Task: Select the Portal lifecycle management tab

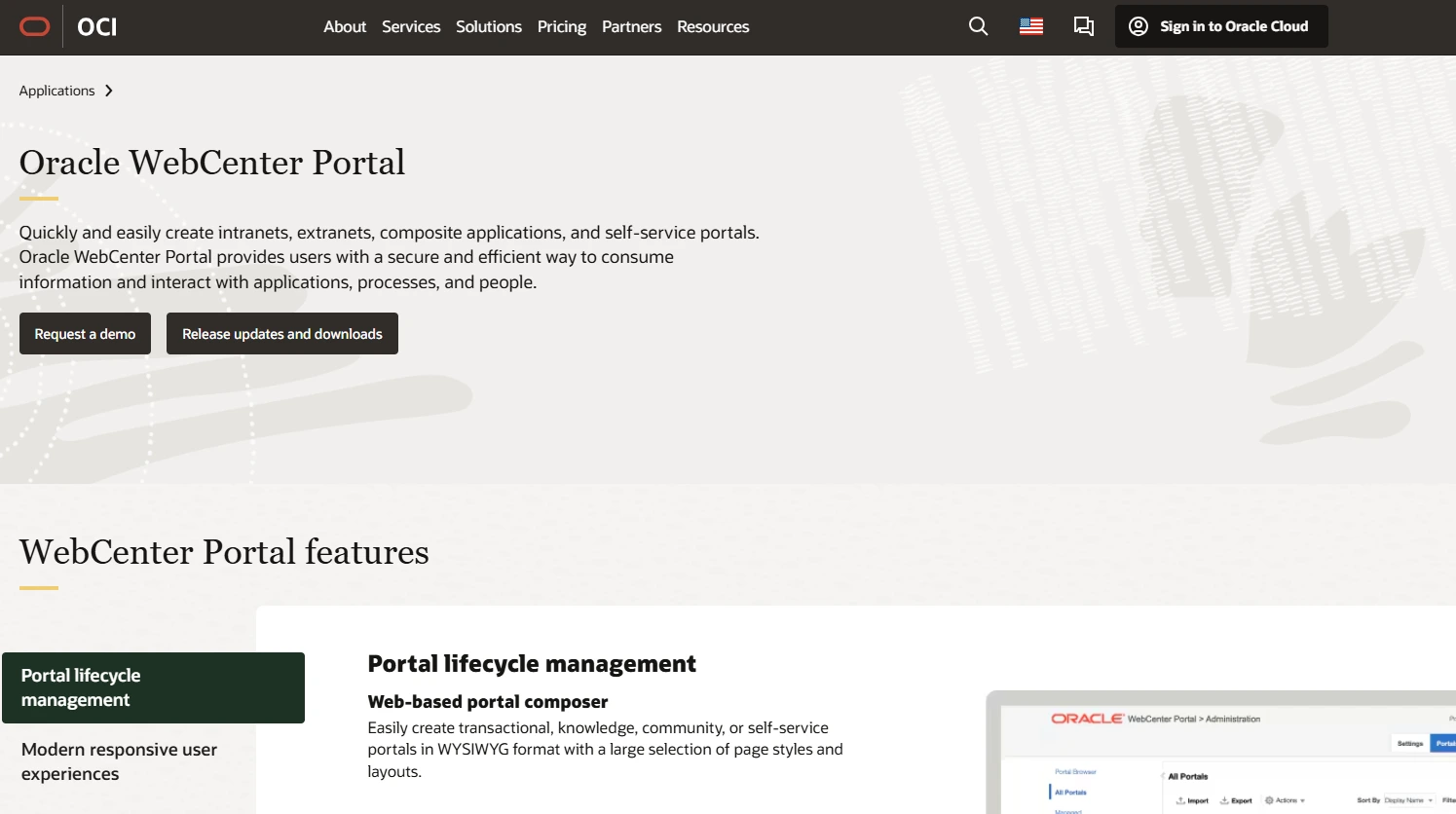Action: click(x=153, y=687)
